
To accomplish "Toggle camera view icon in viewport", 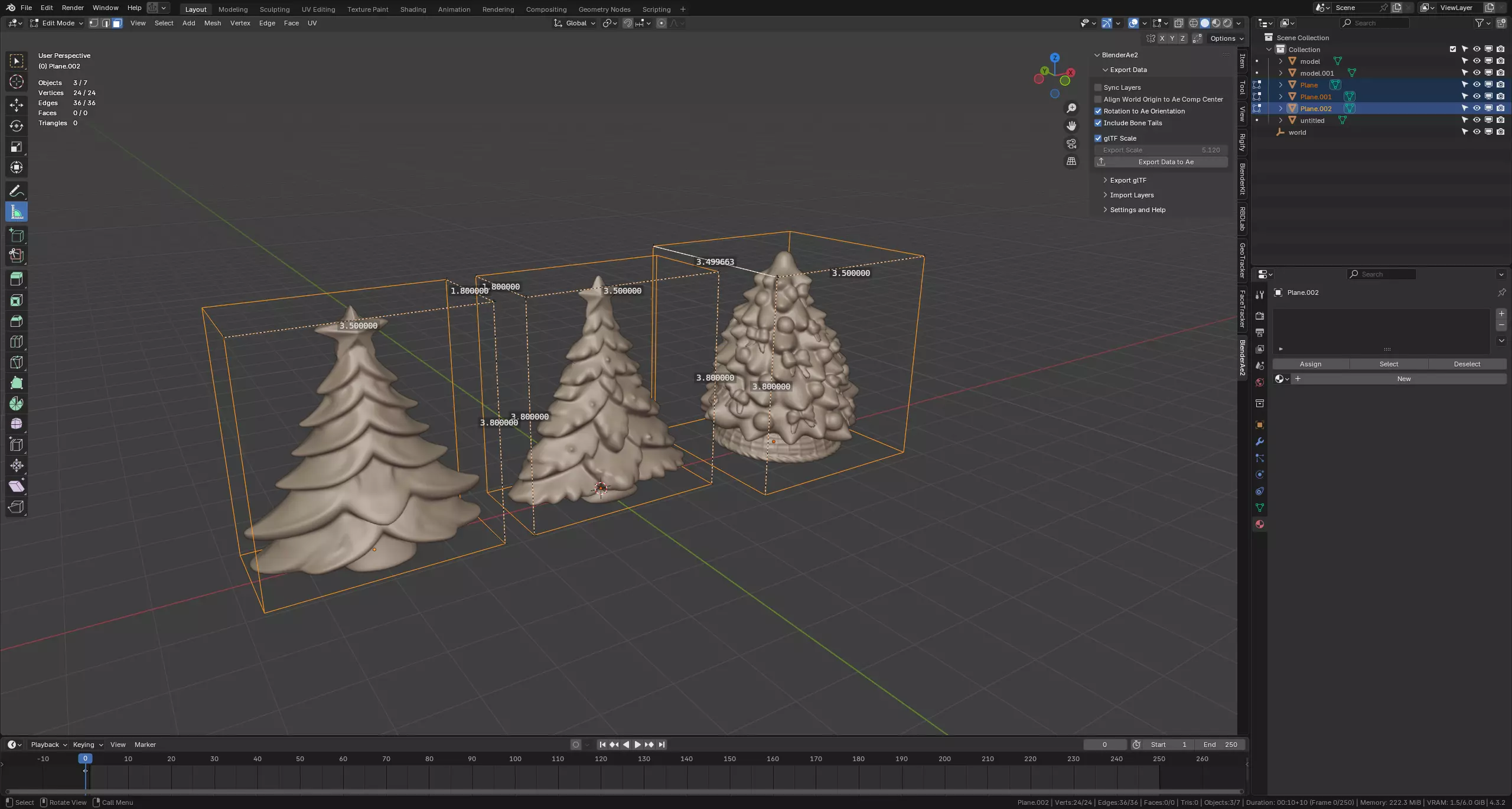I will pyautogui.click(x=1071, y=144).
